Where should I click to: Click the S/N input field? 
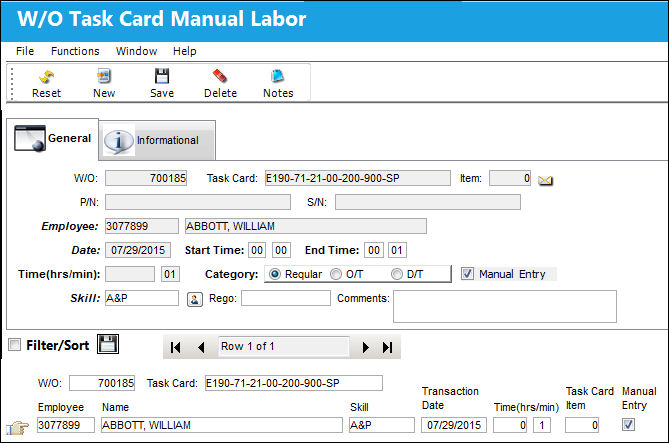(x=428, y=202)
